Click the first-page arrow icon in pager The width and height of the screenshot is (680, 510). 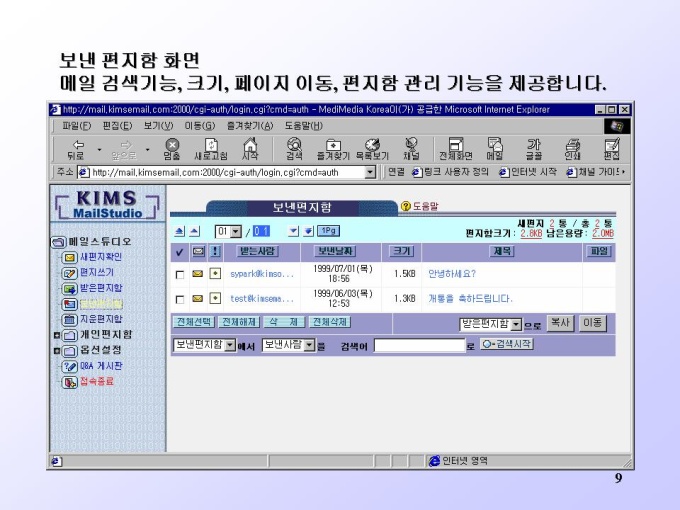coord(180,232)
